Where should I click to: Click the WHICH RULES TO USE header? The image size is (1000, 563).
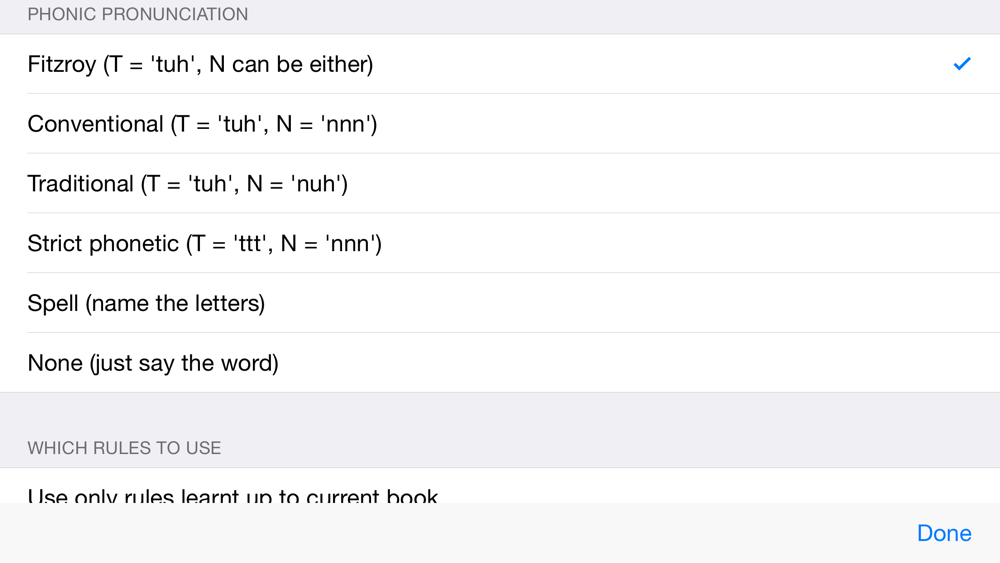tap(124, 448)
